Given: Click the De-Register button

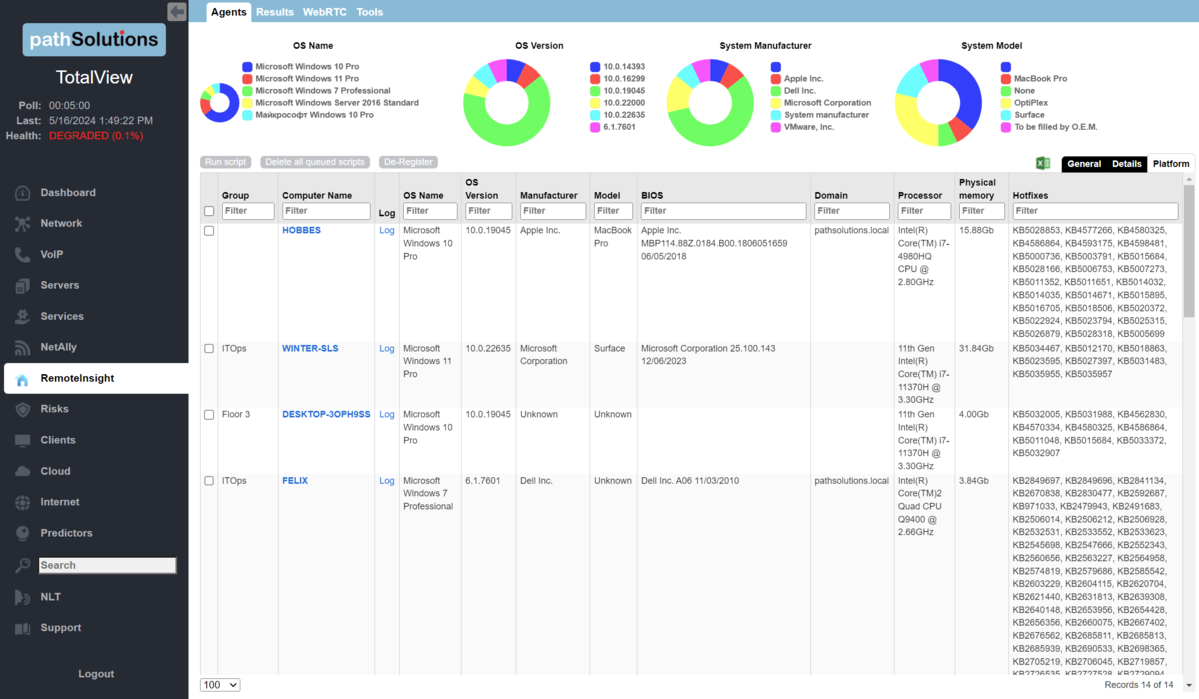Looking at the screenshot, I should click(x=408, y=162).
